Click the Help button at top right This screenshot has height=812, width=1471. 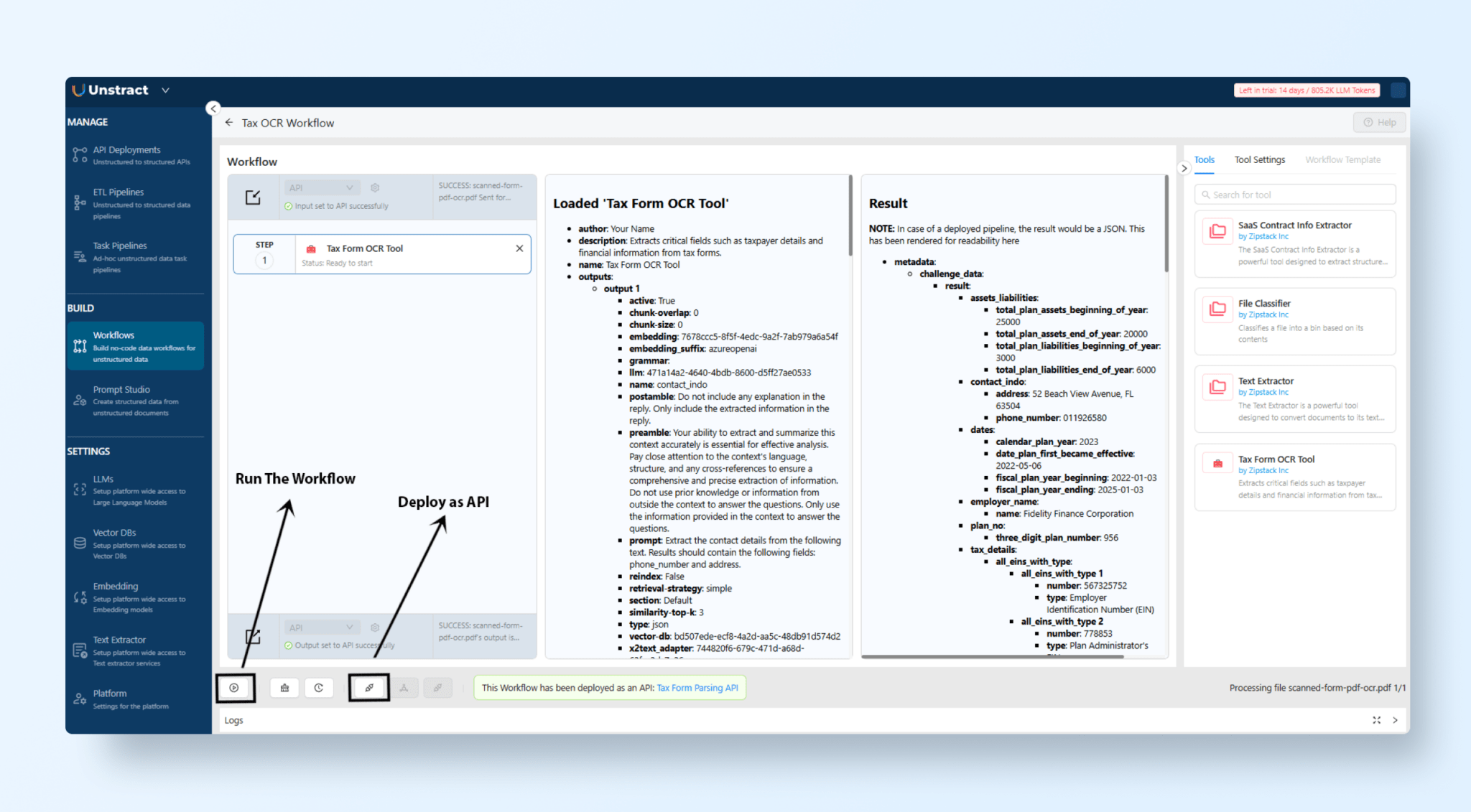pos(1379,122)
